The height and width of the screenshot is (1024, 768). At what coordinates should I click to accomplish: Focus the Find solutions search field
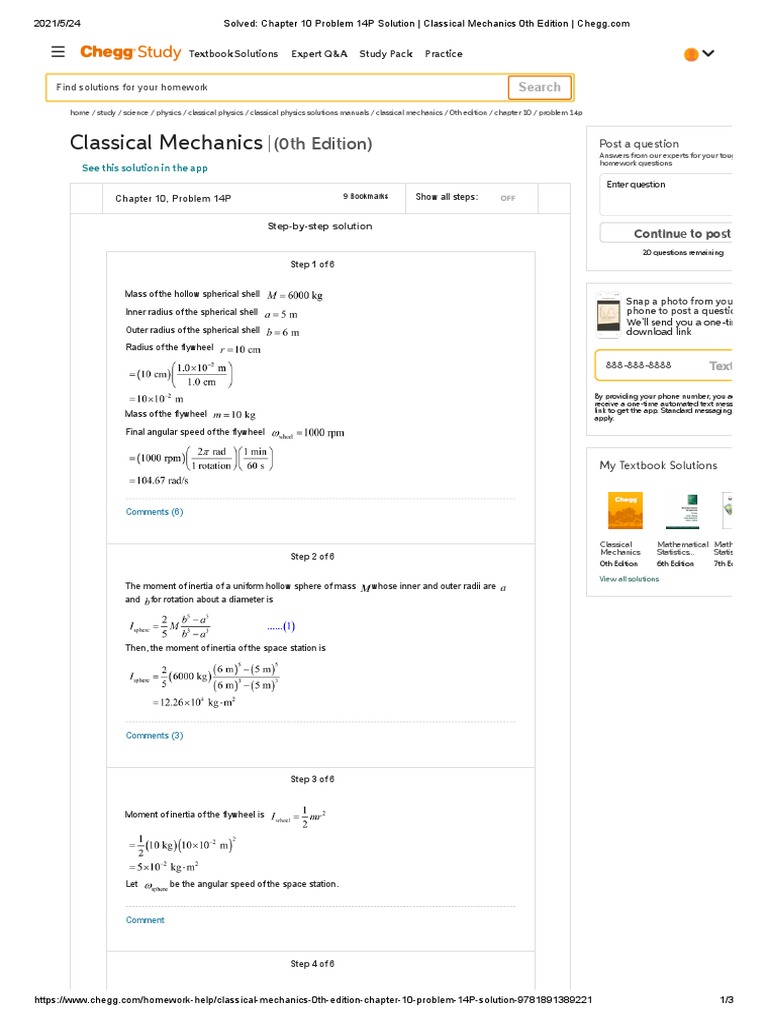click(x=277, y=88)
